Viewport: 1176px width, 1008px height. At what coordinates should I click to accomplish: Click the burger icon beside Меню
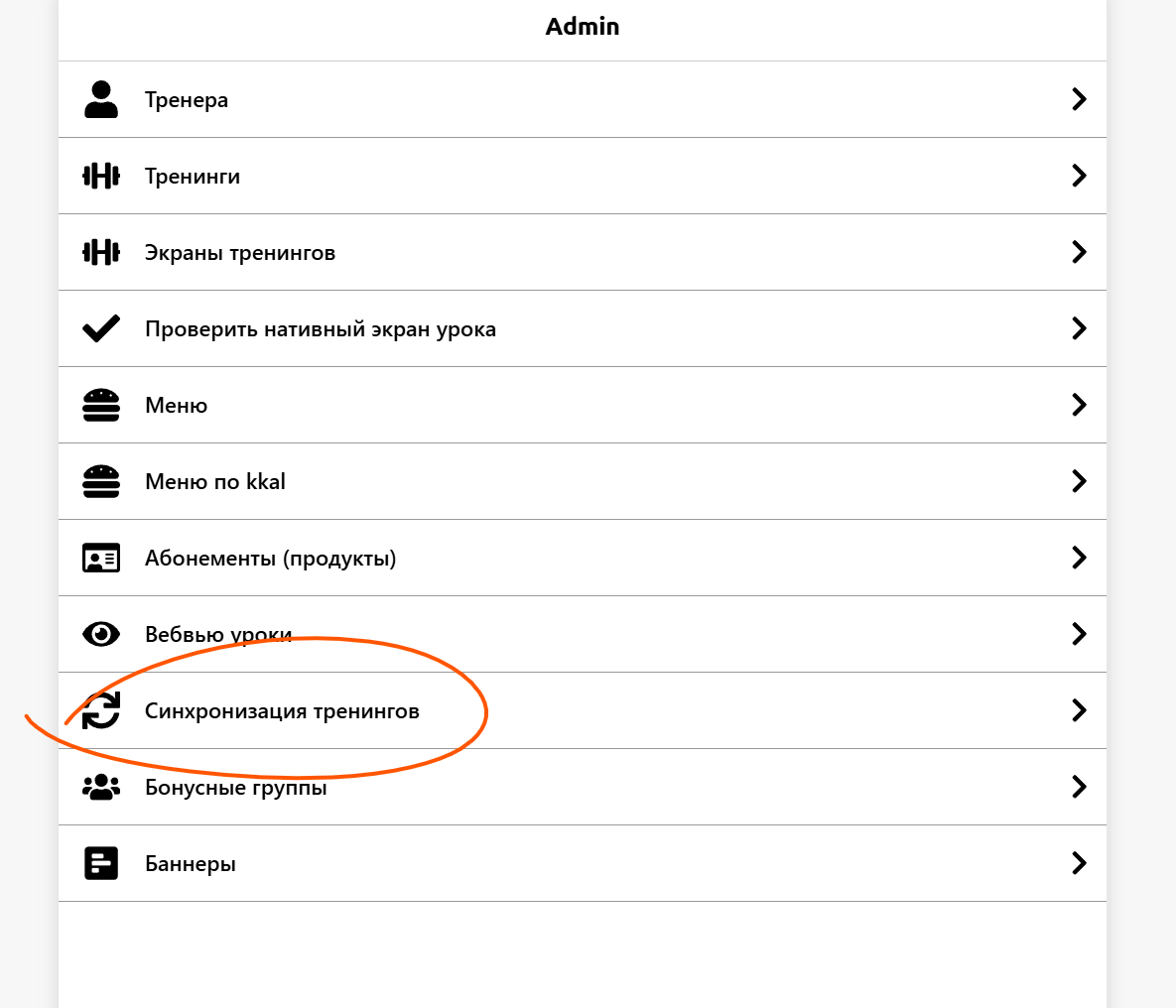point(101,406)
